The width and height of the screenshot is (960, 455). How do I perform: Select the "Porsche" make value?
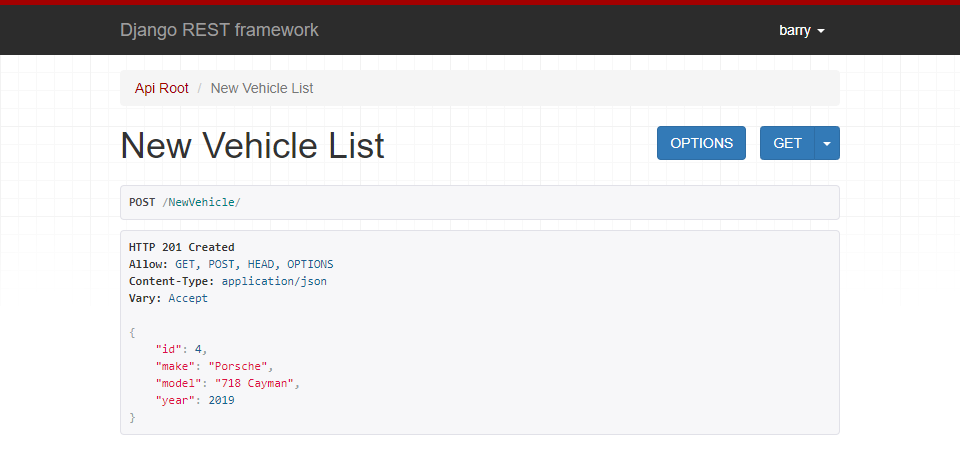click(x=238, y=367)
